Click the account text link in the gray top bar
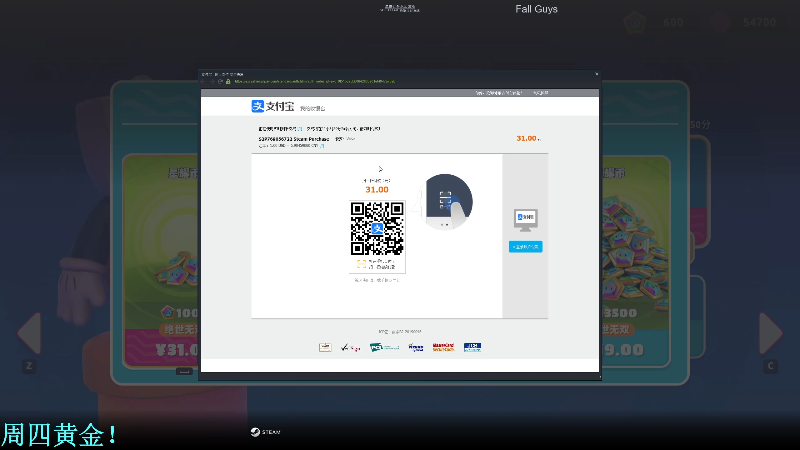This screenshot has height=450, width=800. 499,93
